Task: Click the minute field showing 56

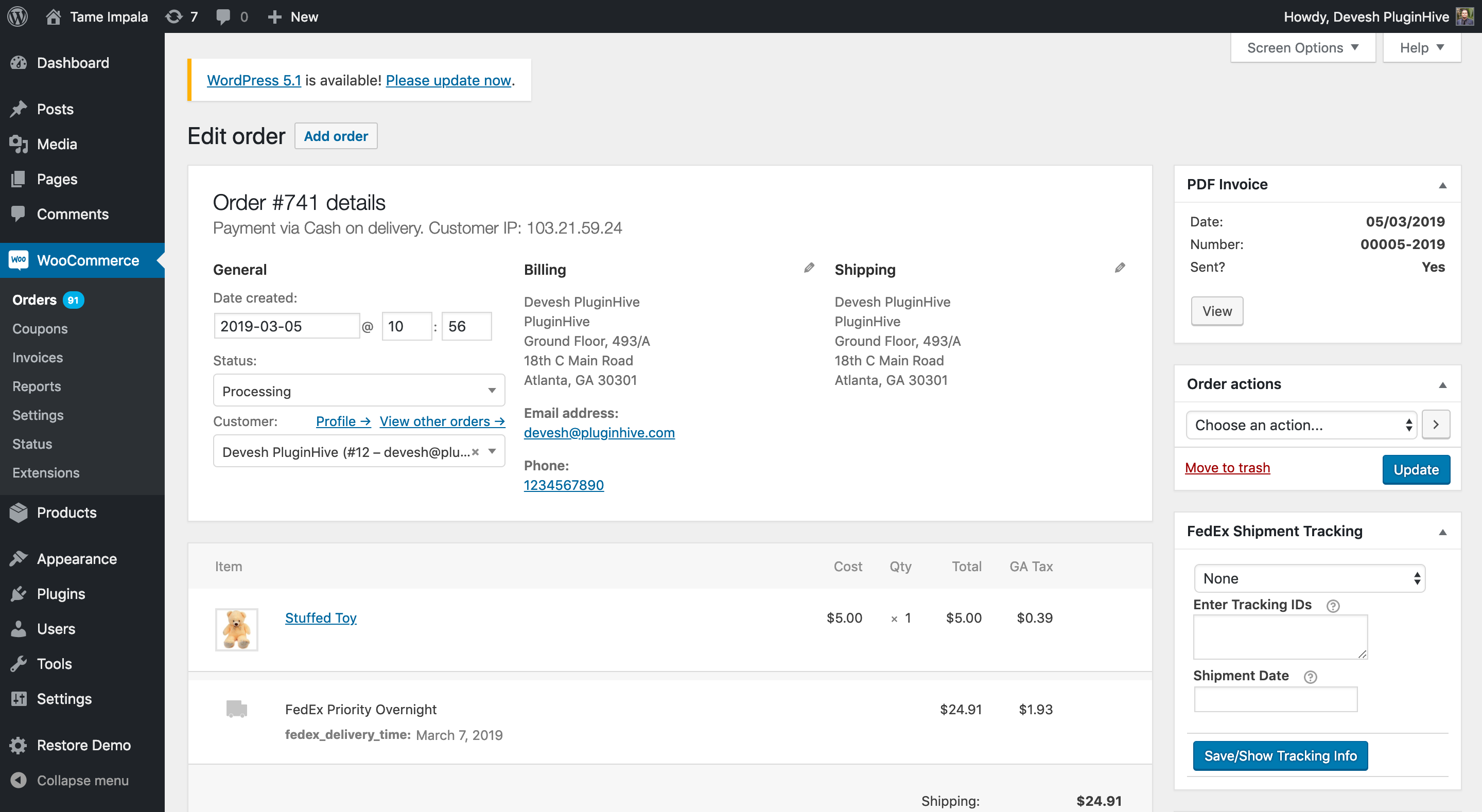Action: 466,326
